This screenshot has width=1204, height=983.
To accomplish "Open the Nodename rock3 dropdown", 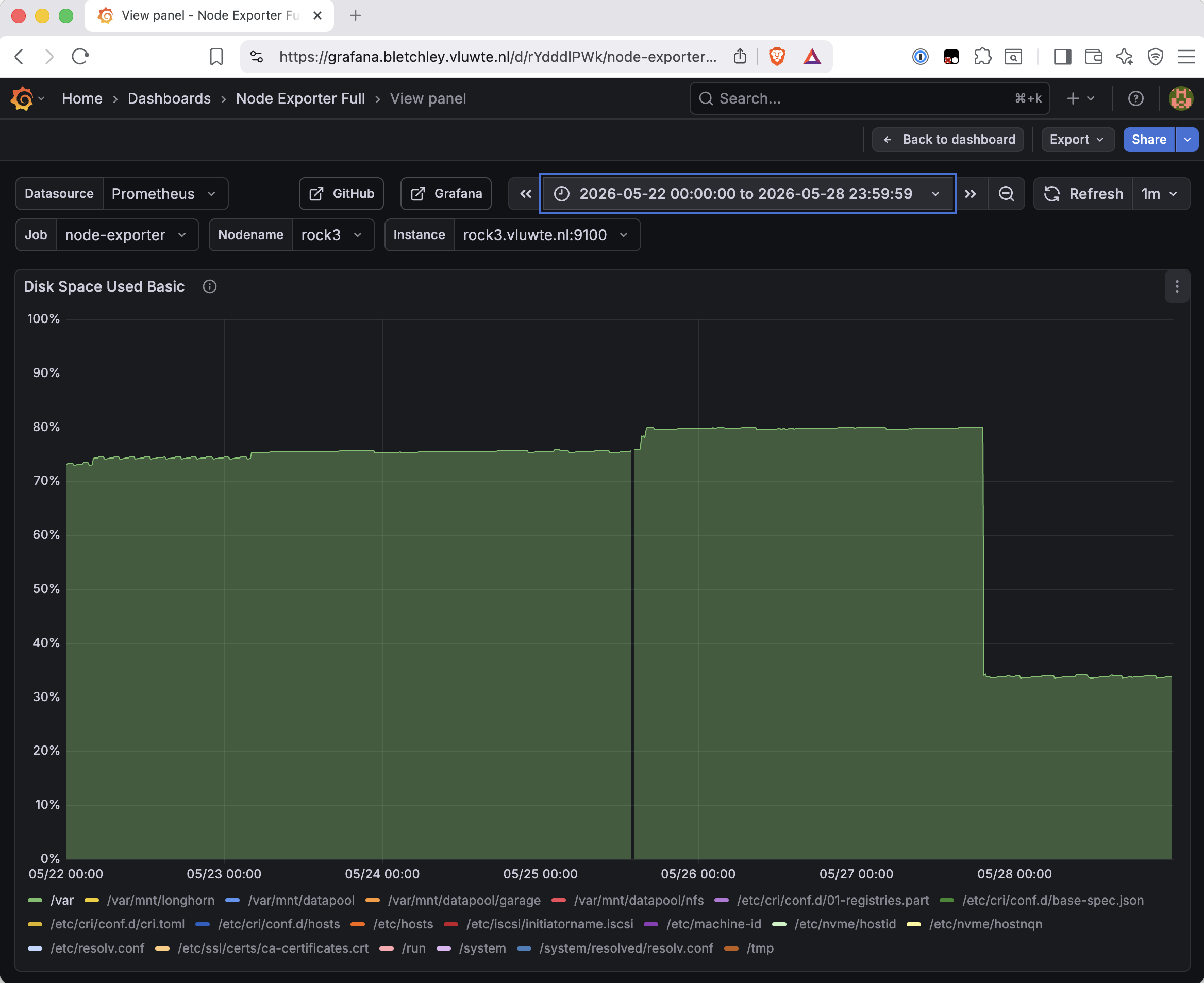I will tap(333, 235).
